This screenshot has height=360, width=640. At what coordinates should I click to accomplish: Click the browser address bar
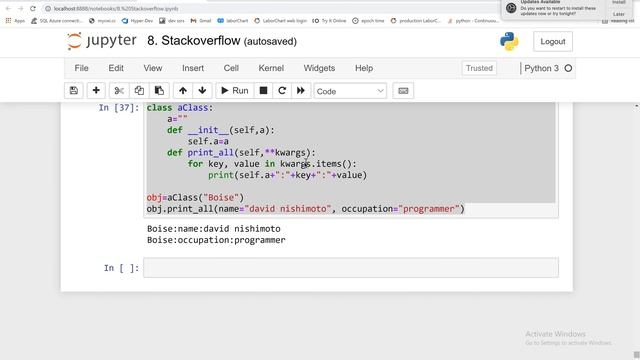pyautogui.click(x=269, y=8)
